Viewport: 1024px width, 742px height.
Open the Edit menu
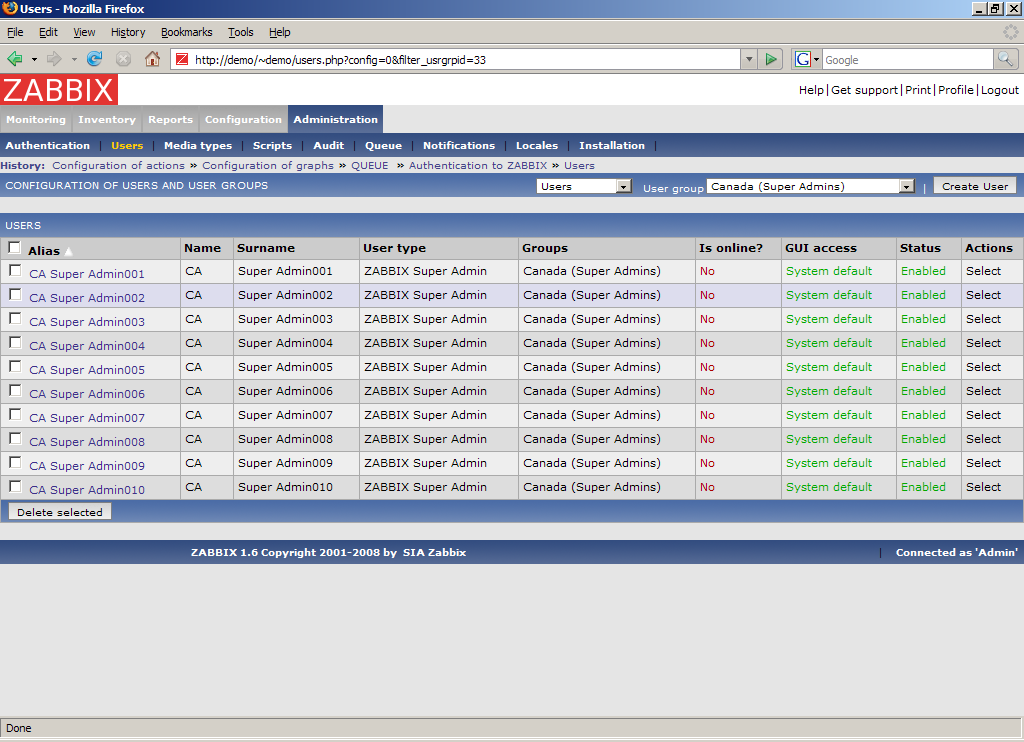click(x=48, y=32)
